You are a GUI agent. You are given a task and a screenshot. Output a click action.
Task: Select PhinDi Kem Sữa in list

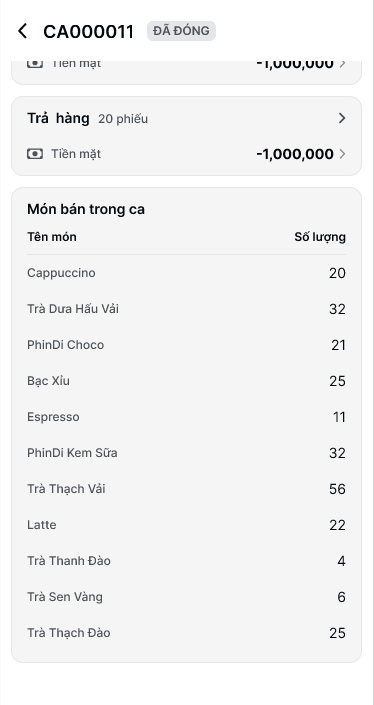tap(187, 453)
